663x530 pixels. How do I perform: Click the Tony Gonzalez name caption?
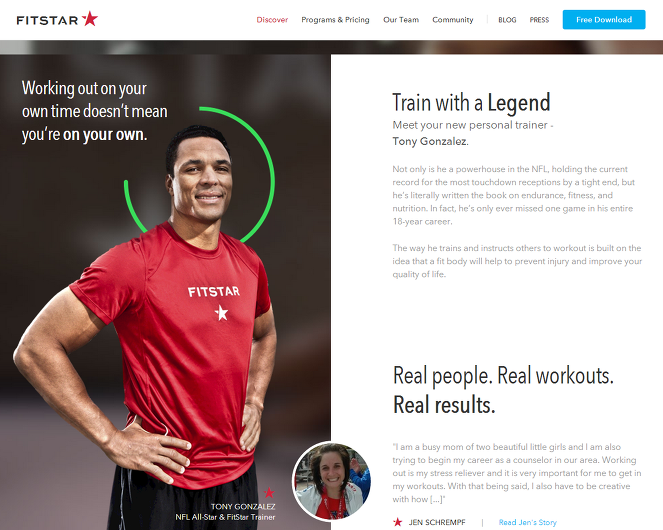point(243,506)
